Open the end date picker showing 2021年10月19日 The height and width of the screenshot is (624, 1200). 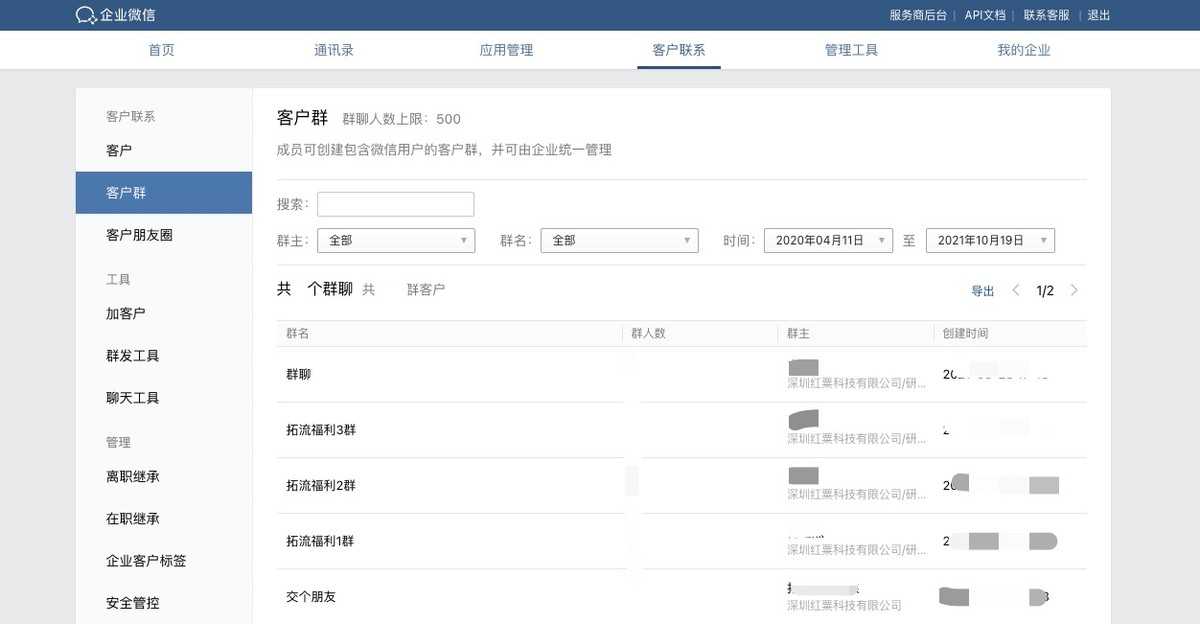tap(990, 240)
